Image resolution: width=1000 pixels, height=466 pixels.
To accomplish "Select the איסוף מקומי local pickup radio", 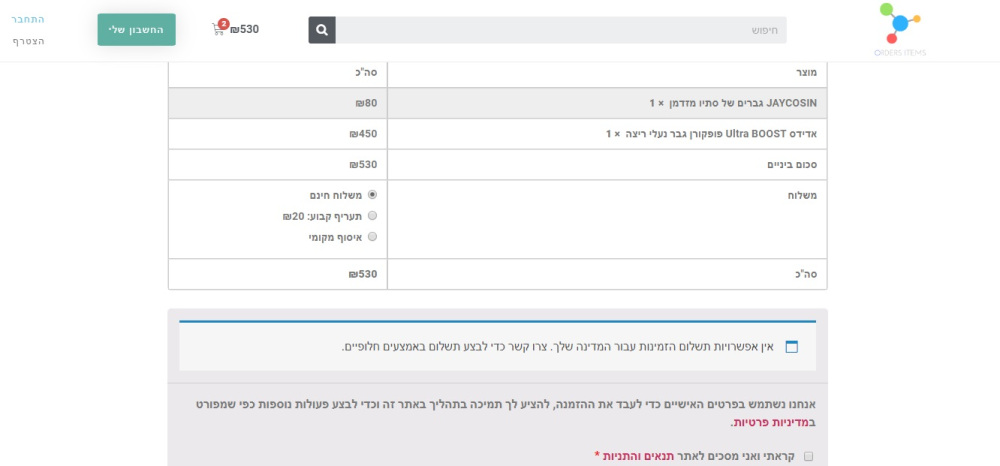I will pos(372,237).
